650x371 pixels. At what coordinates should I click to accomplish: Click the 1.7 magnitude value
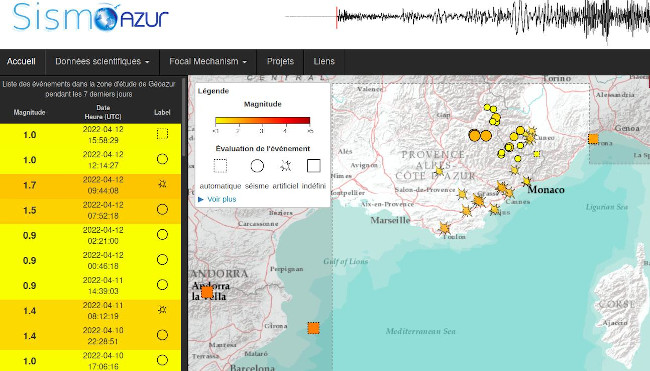click(29, 185)
